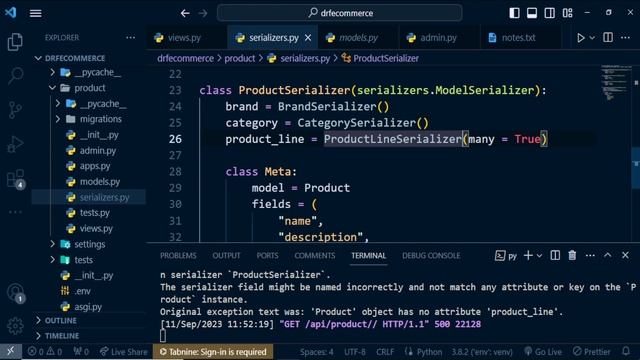Switch to the OUTPUT panel tab
Image resolution: width=640 pixels, height=360 pixels.
pyautogui.click(x=227, y=256)
